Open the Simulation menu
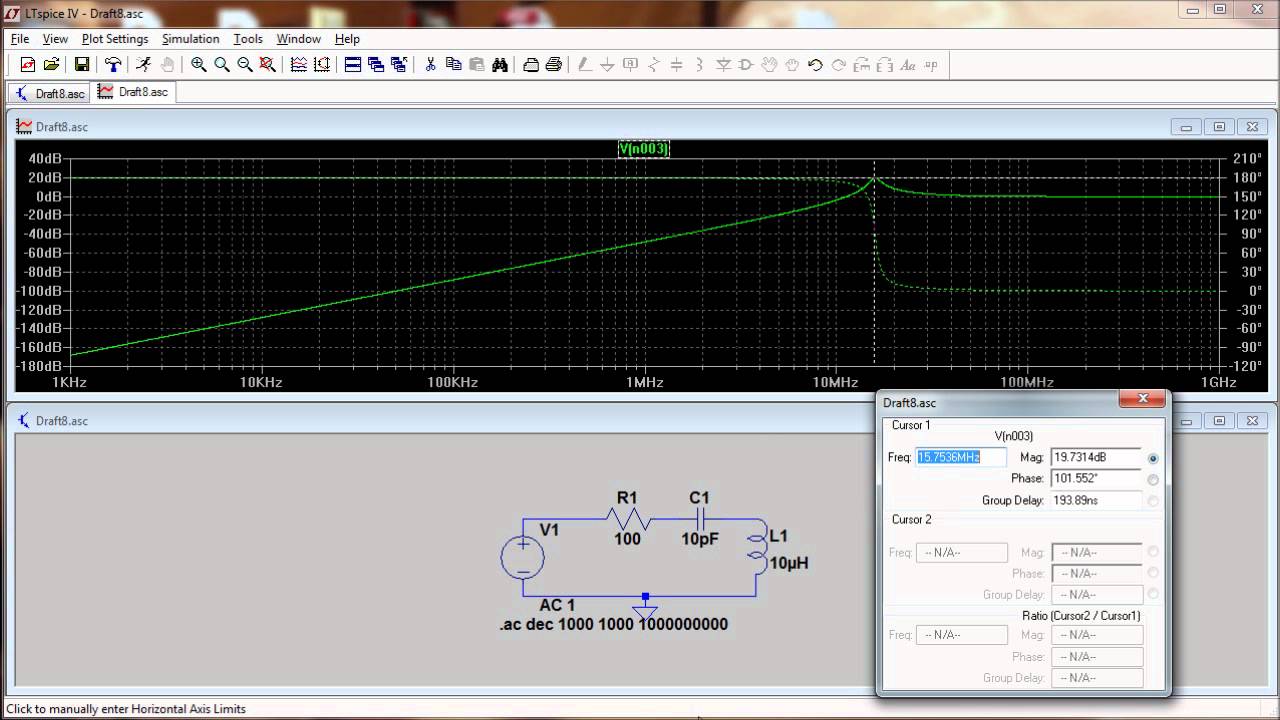Image resolution: width=1280 pixels, height=720 pixels. [x=190, y=39]
